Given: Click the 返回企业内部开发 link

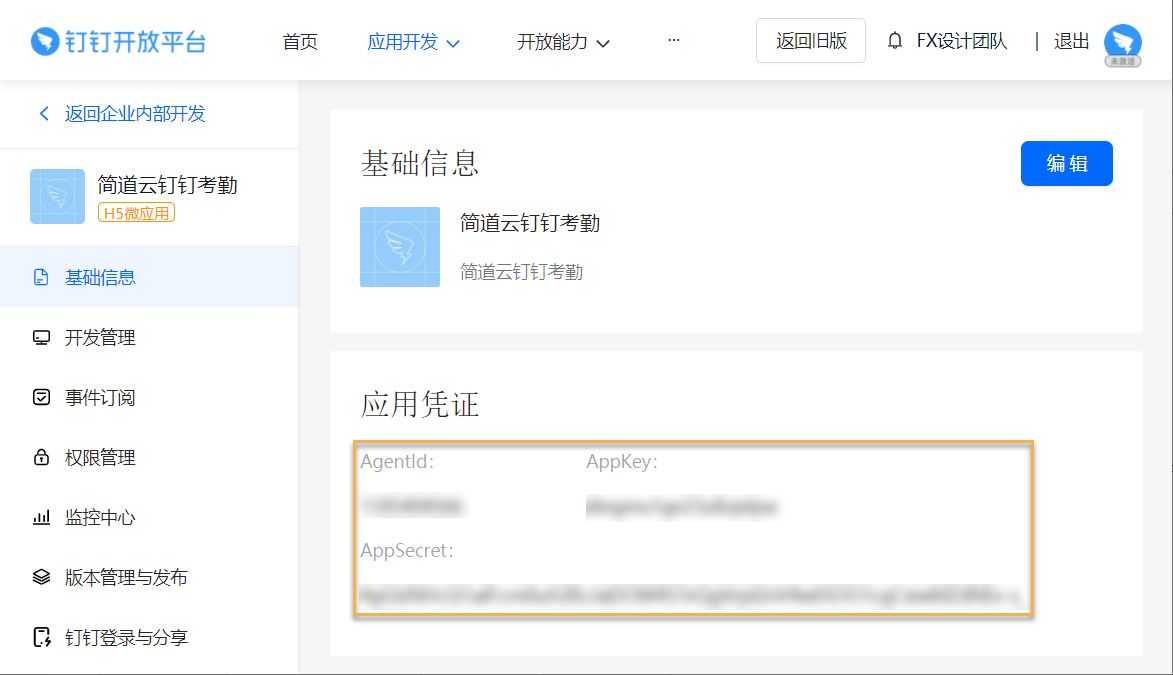Looking at the screenshot, I should (135, 114).
